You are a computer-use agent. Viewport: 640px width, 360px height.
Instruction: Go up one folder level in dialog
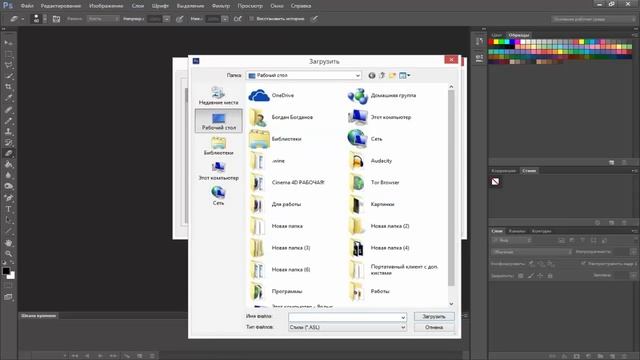(x=382, y=76)
